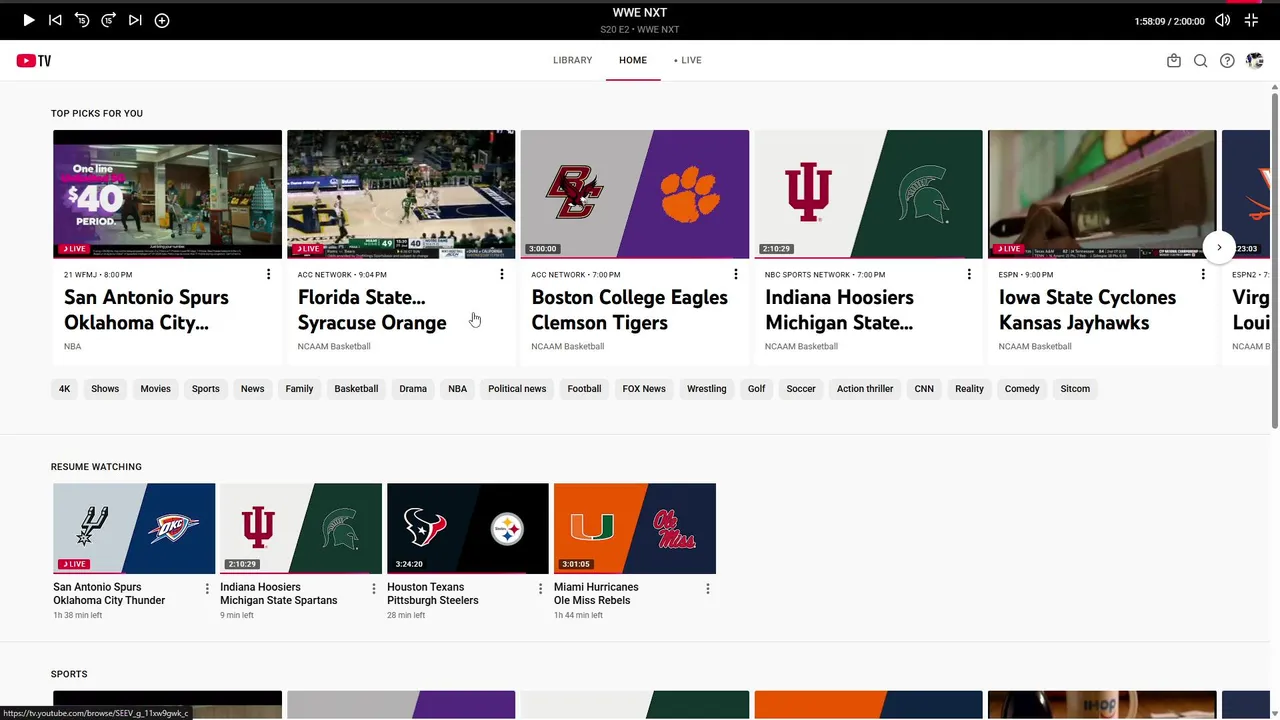Filter by the Sports chip
The height and width of the screenshot is (720, 1280).
(x=206, y=389)
